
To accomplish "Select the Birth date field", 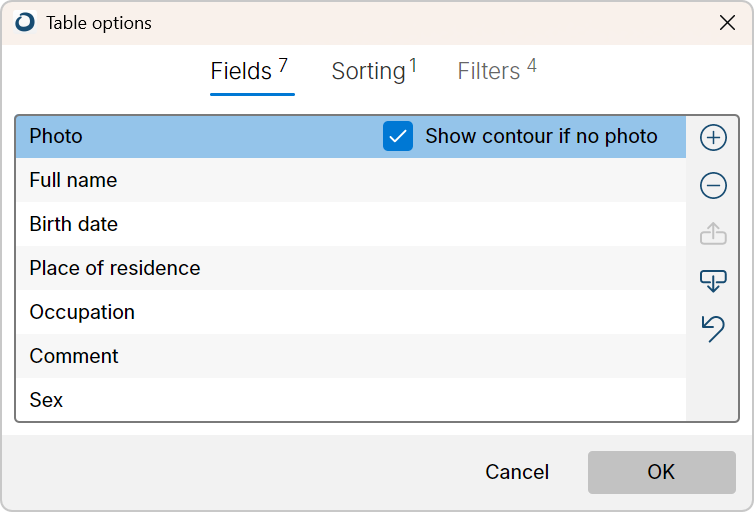I will 351,224.
